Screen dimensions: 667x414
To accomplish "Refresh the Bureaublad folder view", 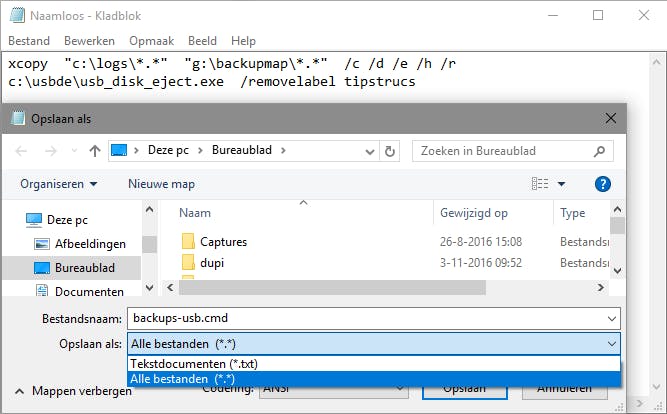I will [389, 151].
